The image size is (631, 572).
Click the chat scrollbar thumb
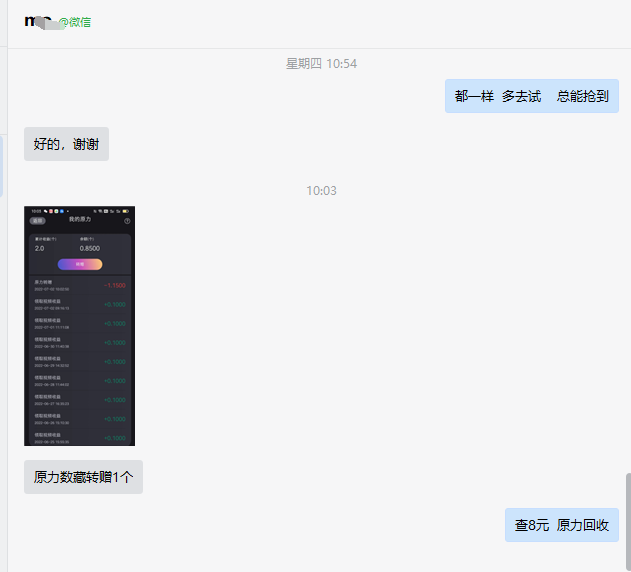[x=627, y=520]
